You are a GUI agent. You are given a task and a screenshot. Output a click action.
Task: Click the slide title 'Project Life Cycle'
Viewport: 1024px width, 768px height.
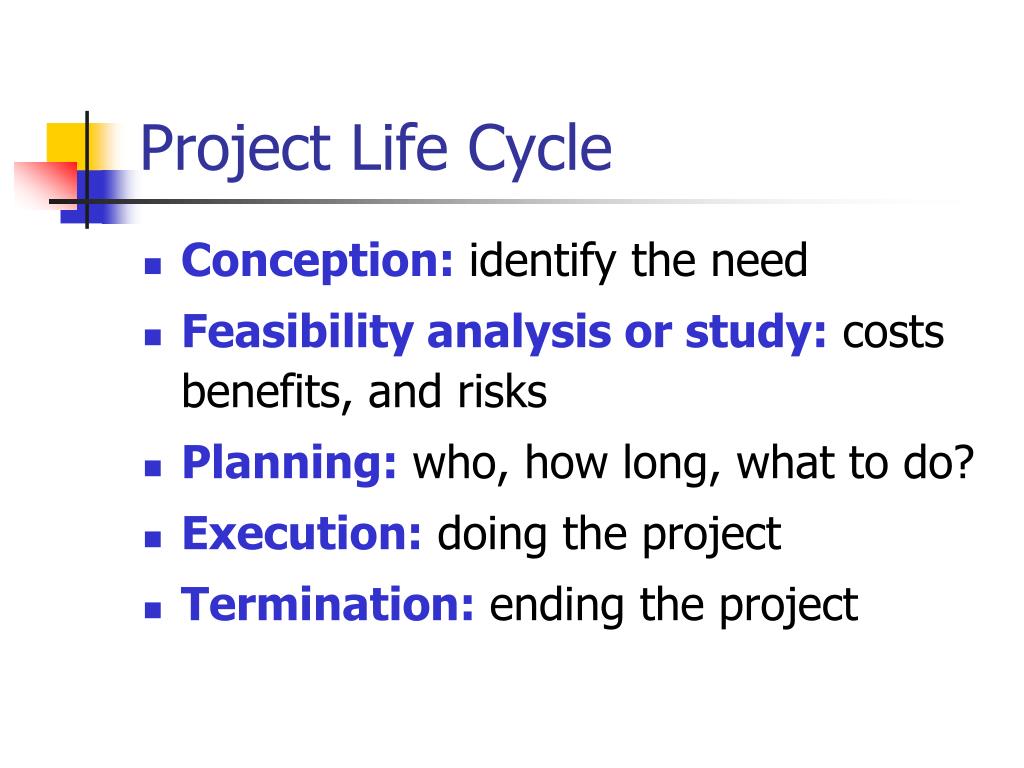pyautogui.click(x=376, y=150)
